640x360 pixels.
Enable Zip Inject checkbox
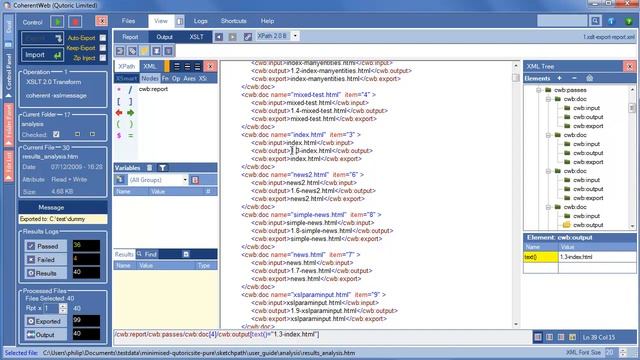[x=103, y=58]
